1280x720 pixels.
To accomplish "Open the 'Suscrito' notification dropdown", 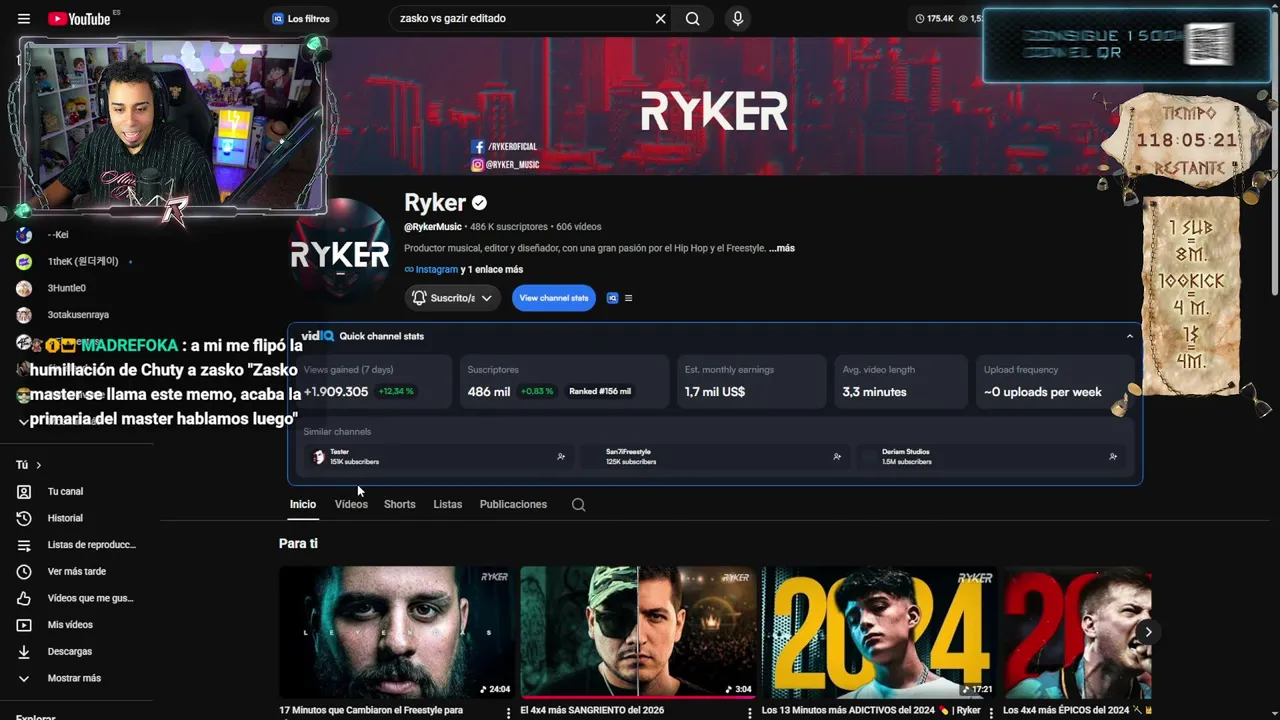I will tap(453, 298).
